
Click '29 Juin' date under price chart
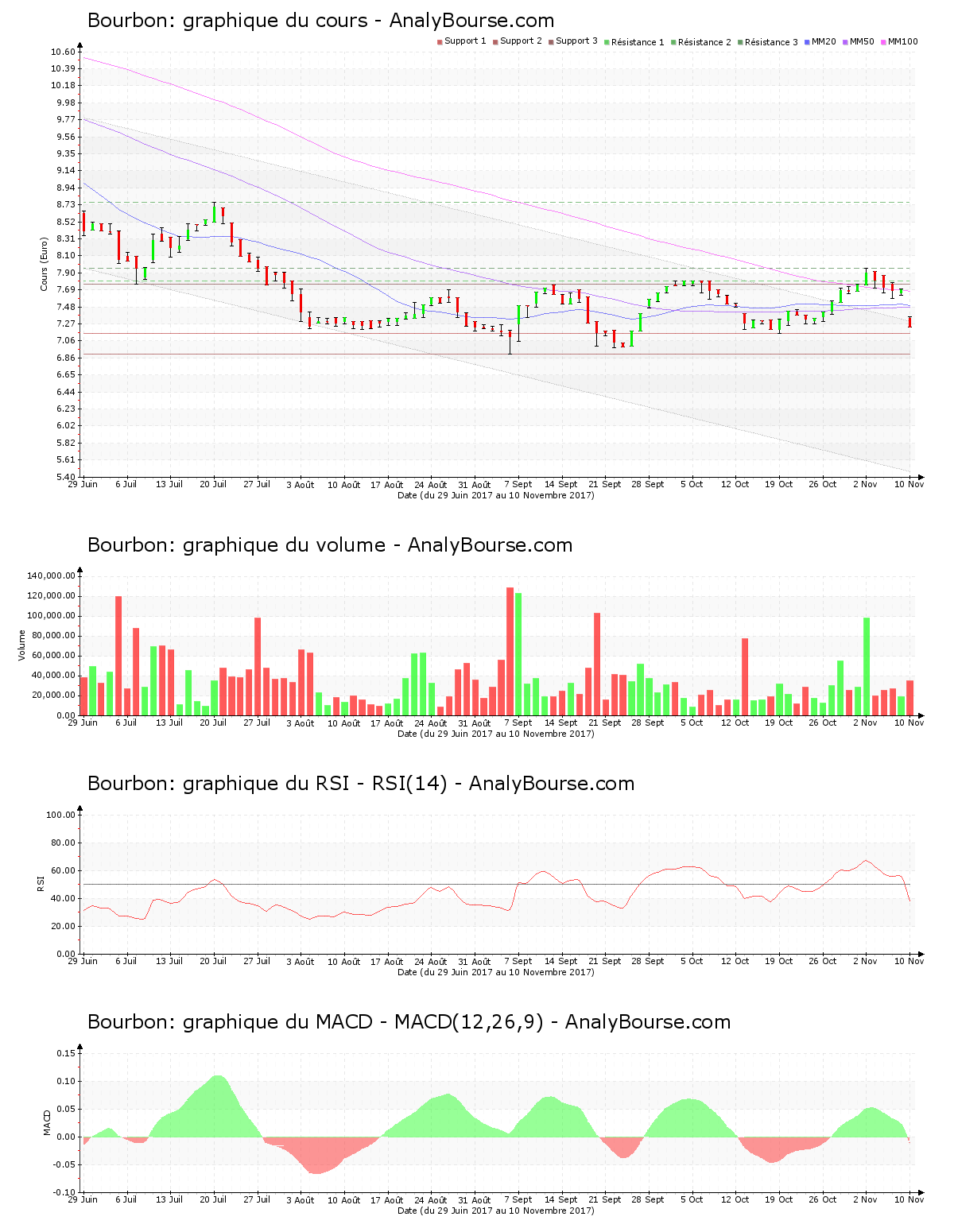click(x=83, y=485)
